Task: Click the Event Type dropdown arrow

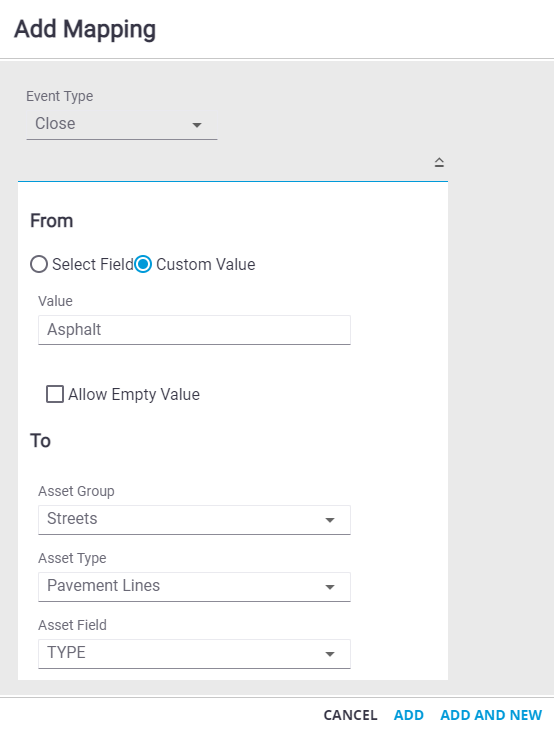Action: [x=197, y=125]
